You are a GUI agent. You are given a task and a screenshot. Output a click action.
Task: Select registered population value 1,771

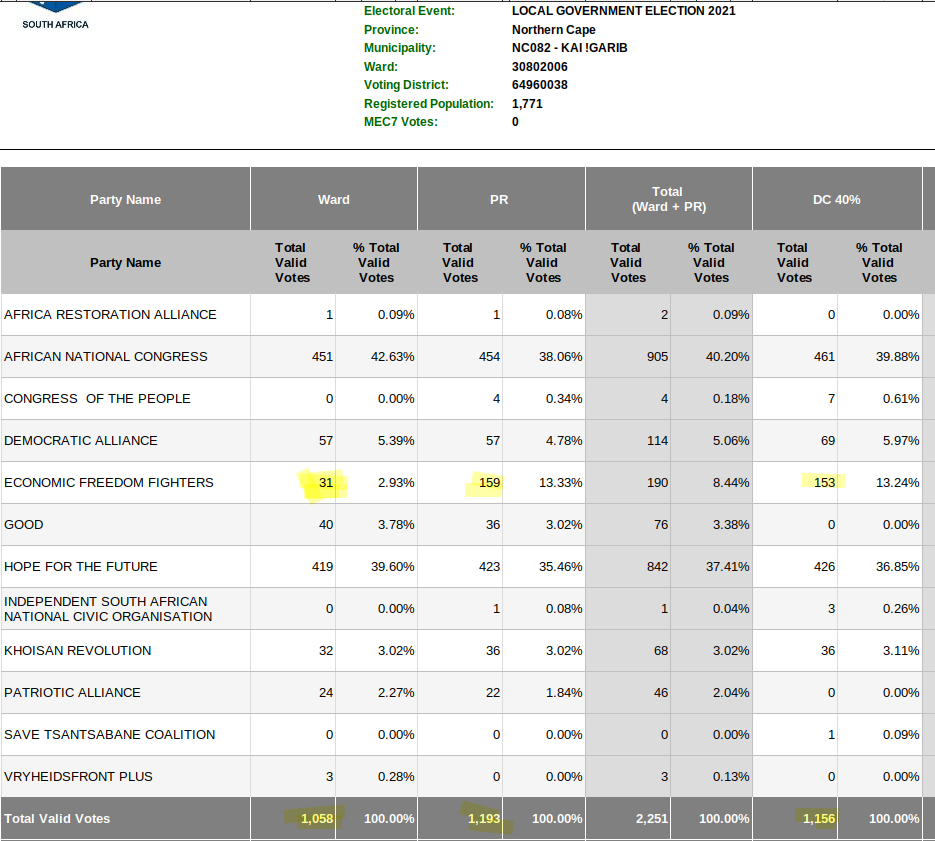click(x=527, y=104)
